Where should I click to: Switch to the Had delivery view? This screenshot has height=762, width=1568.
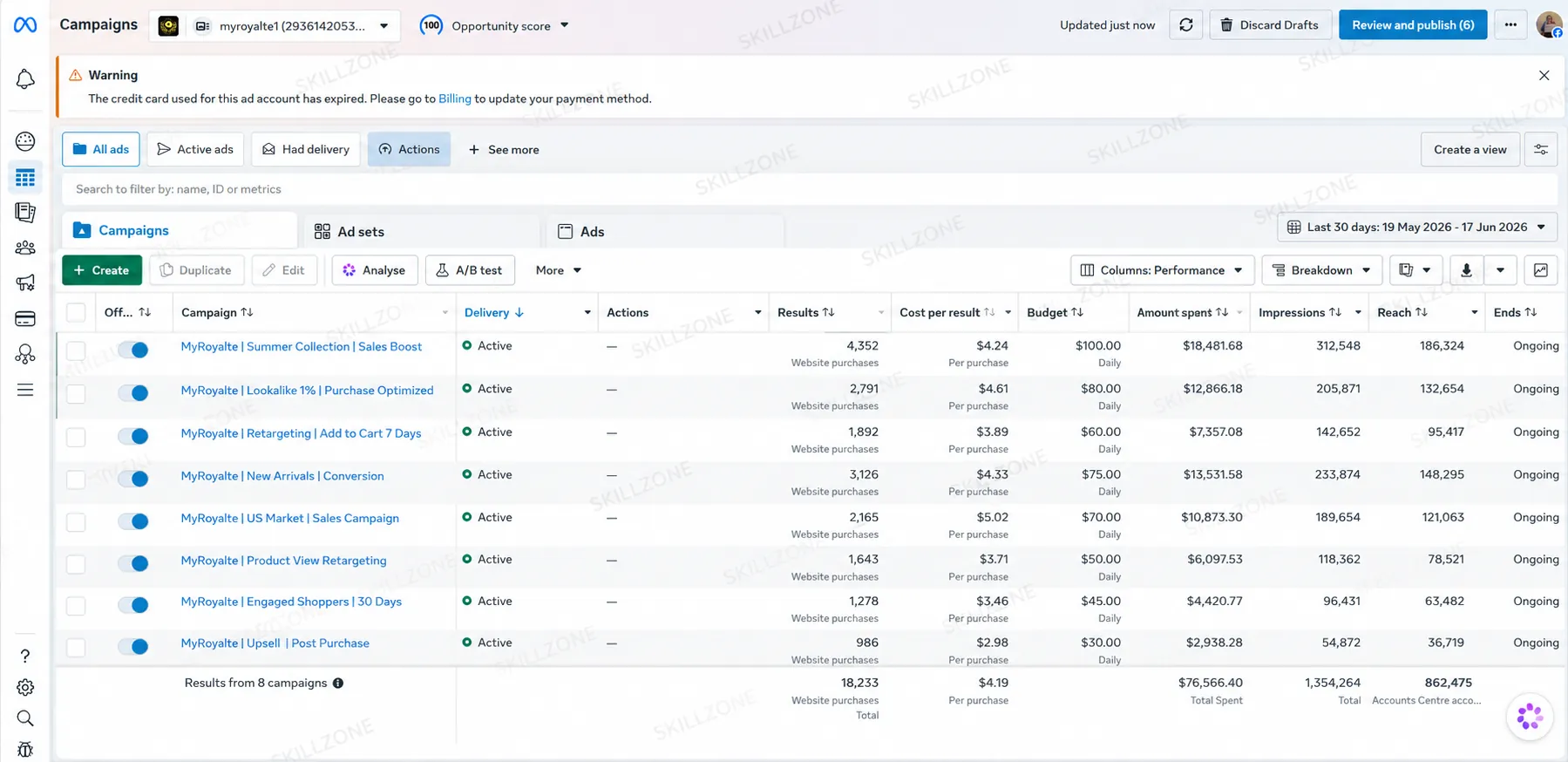306,150
